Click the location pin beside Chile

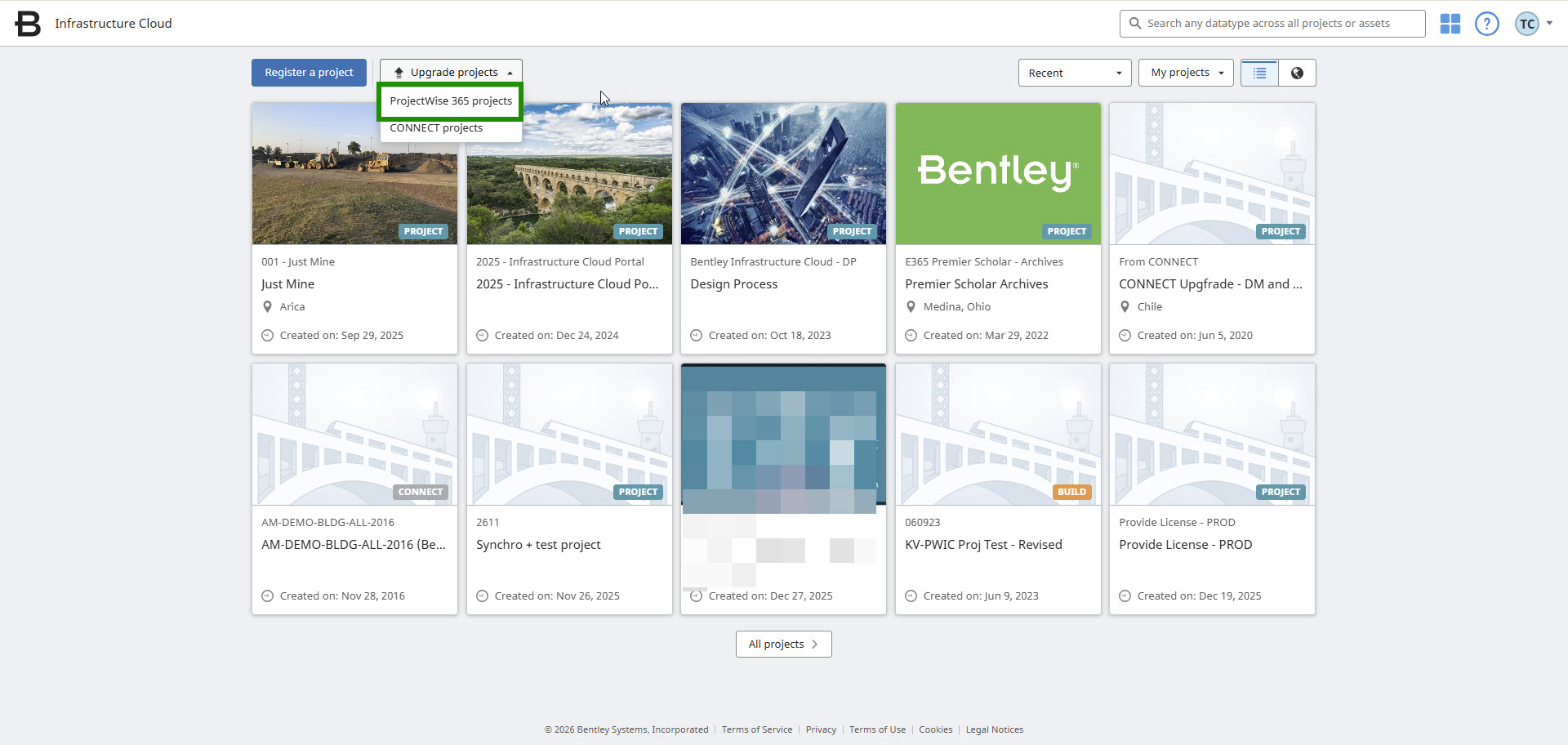tap(1125, 307)
